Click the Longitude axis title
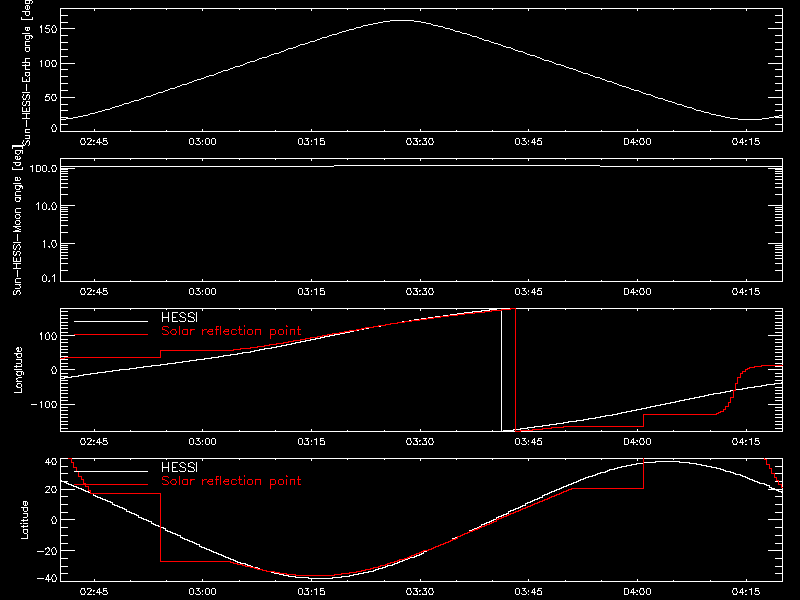This screenshot has width=800, height=600. pyautogui.click(x=18, y=370)
